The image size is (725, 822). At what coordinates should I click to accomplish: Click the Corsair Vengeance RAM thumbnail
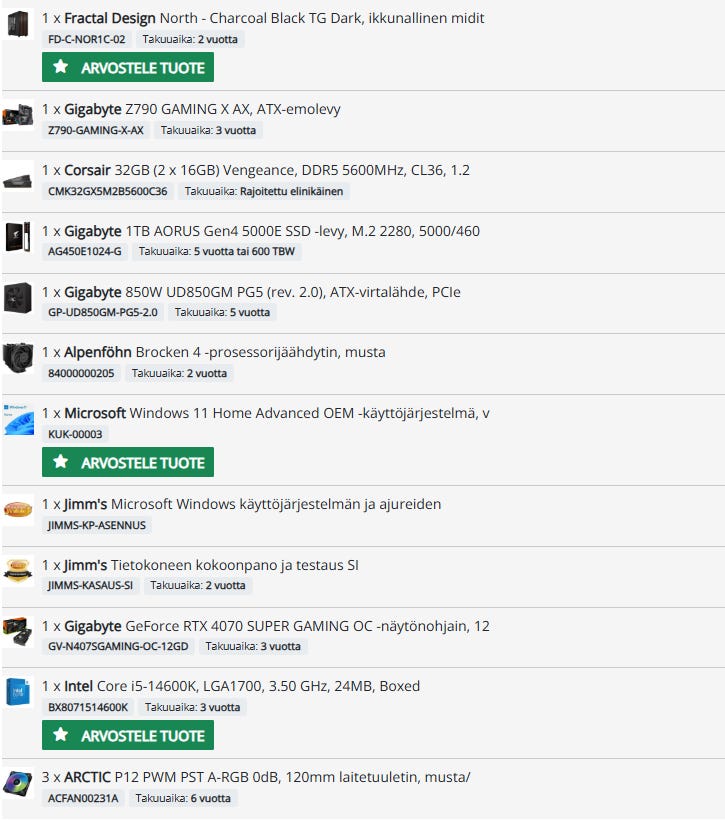pos(18,181)
